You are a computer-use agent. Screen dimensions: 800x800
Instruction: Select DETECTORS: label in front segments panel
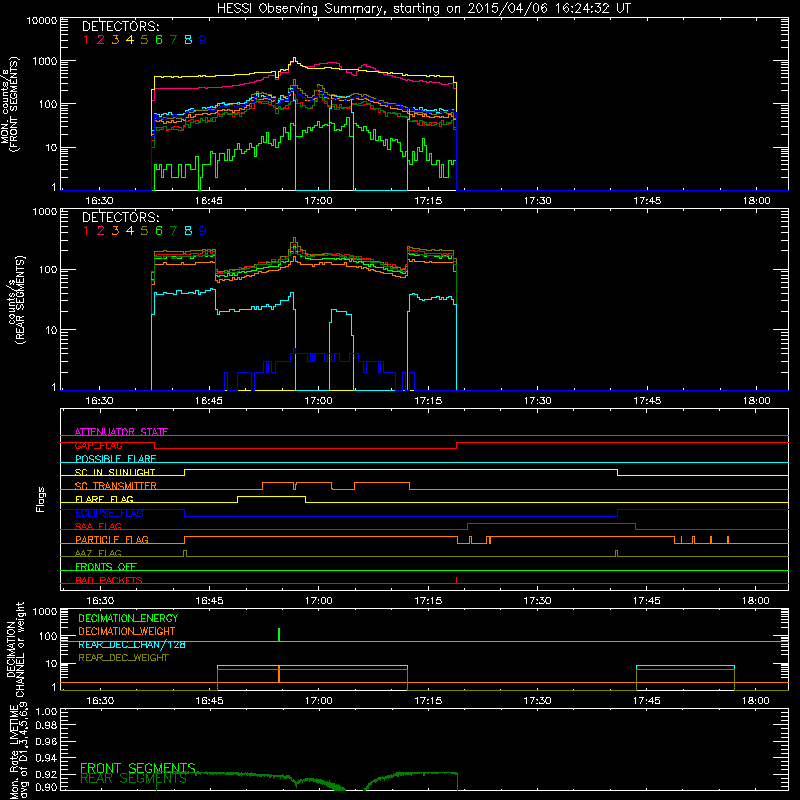point(120,26)
